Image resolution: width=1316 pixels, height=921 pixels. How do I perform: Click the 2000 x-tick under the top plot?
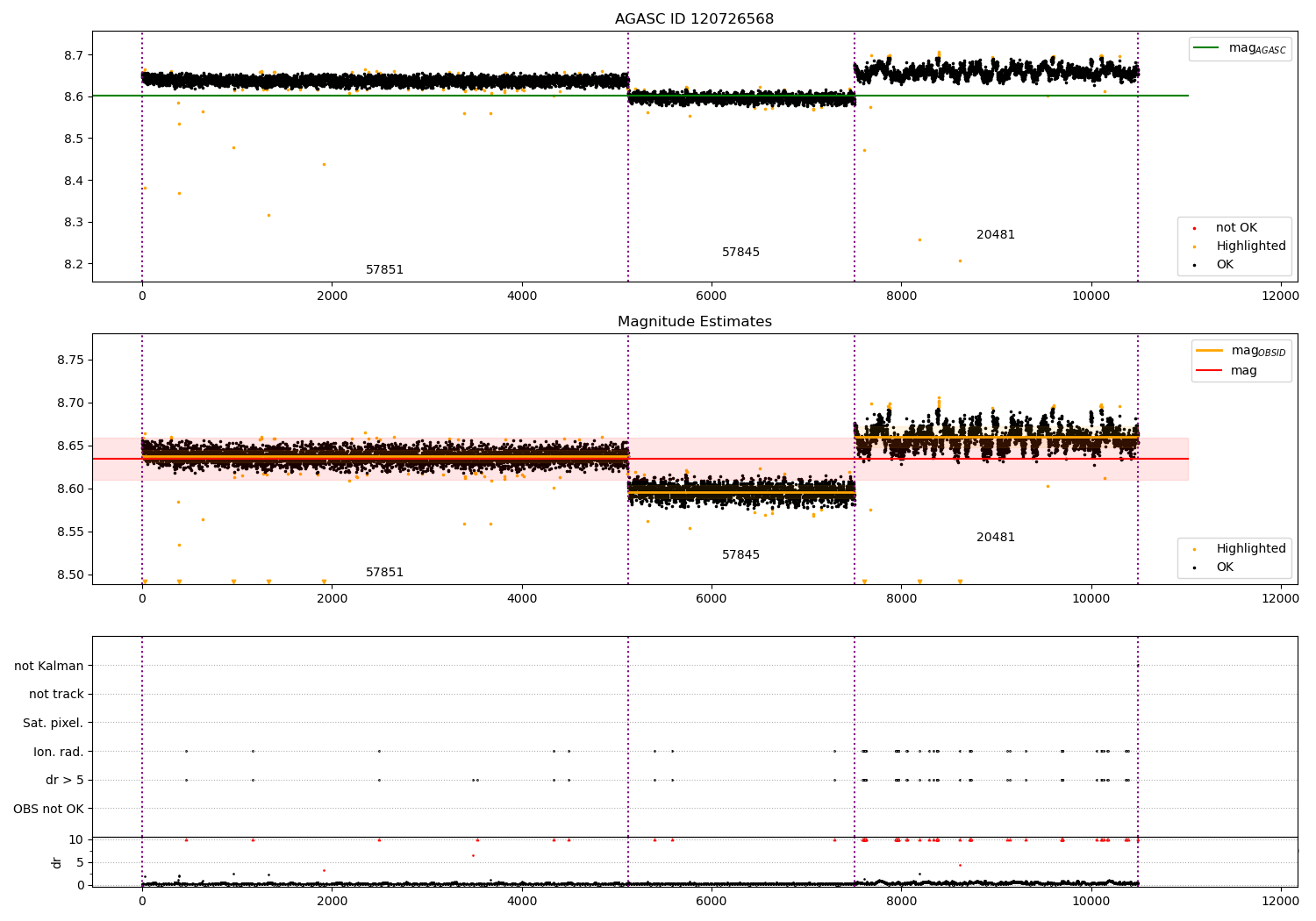click(x=333, y=296)
